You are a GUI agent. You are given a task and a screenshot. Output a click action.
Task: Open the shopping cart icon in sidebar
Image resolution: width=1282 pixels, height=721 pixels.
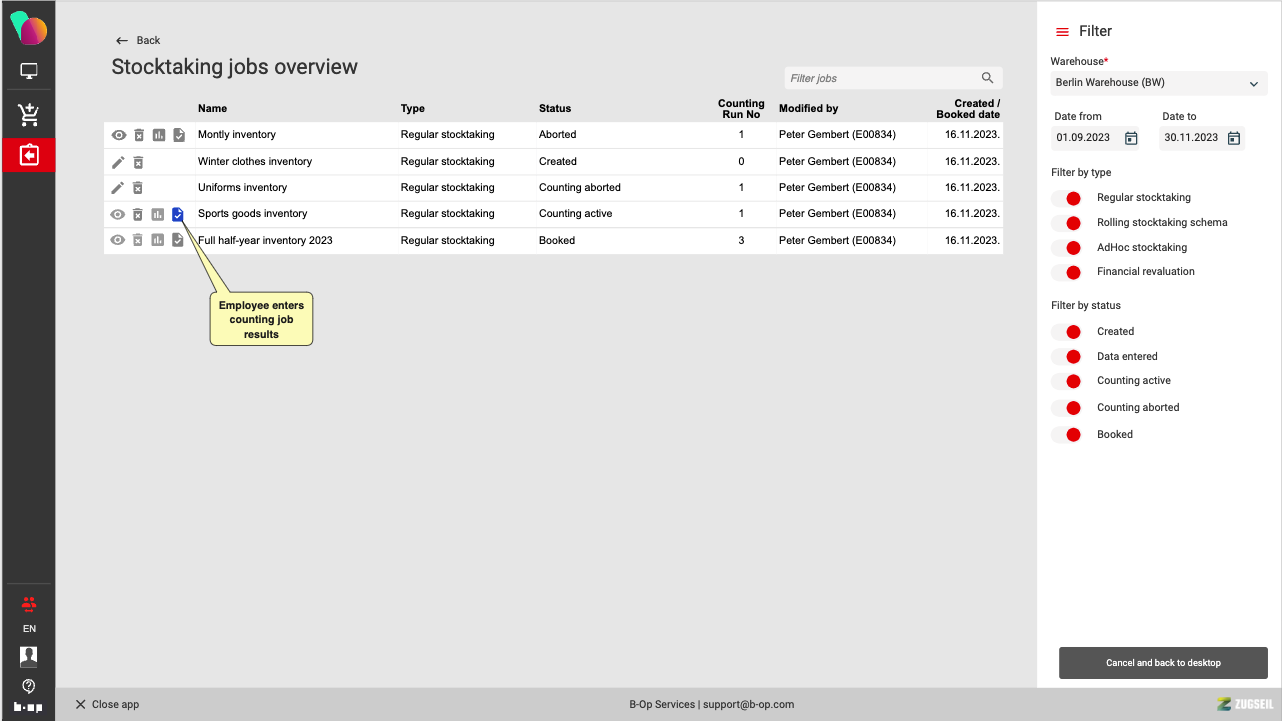point(28,114)
